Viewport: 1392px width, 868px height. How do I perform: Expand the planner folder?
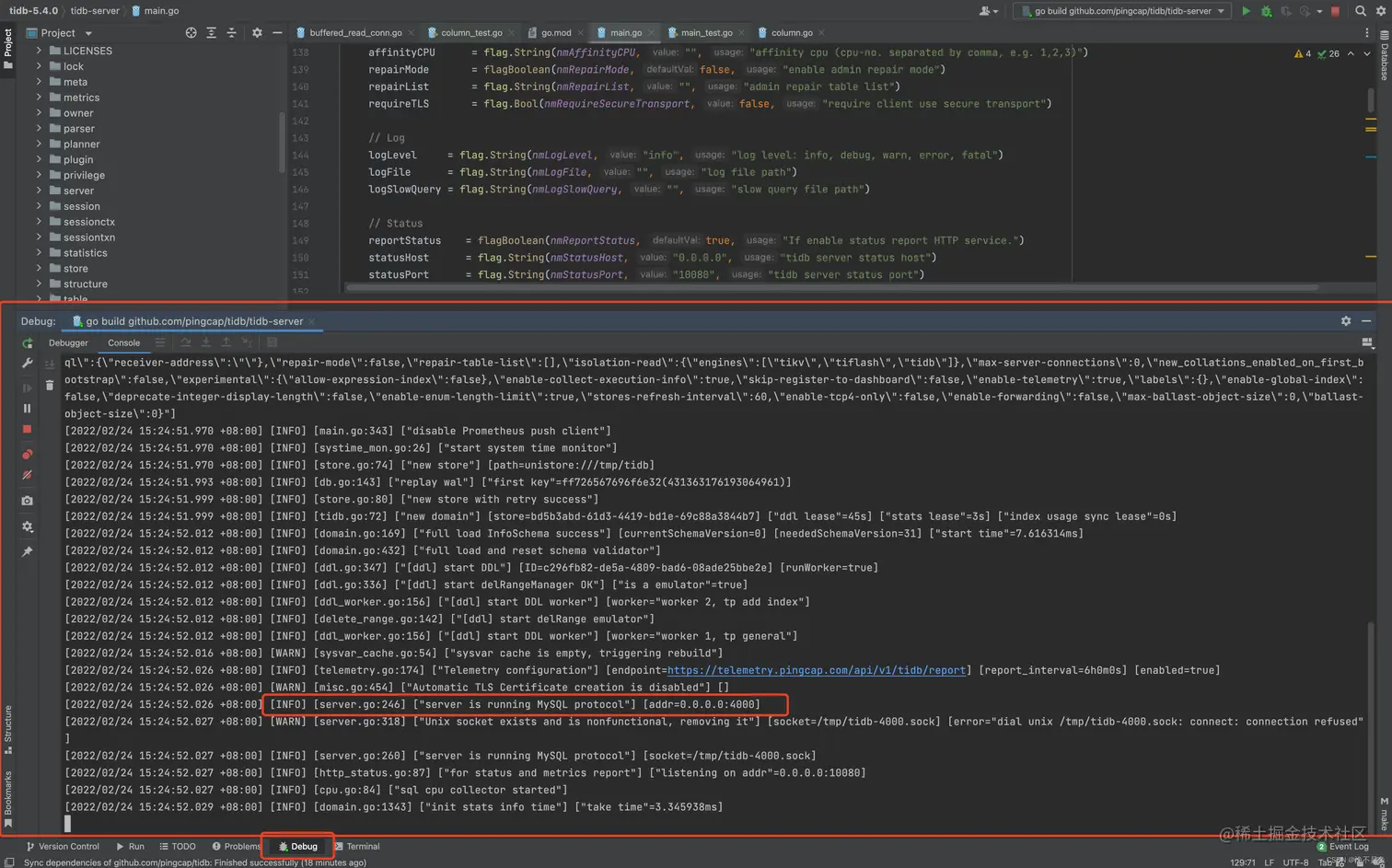(x=39, y=145)
